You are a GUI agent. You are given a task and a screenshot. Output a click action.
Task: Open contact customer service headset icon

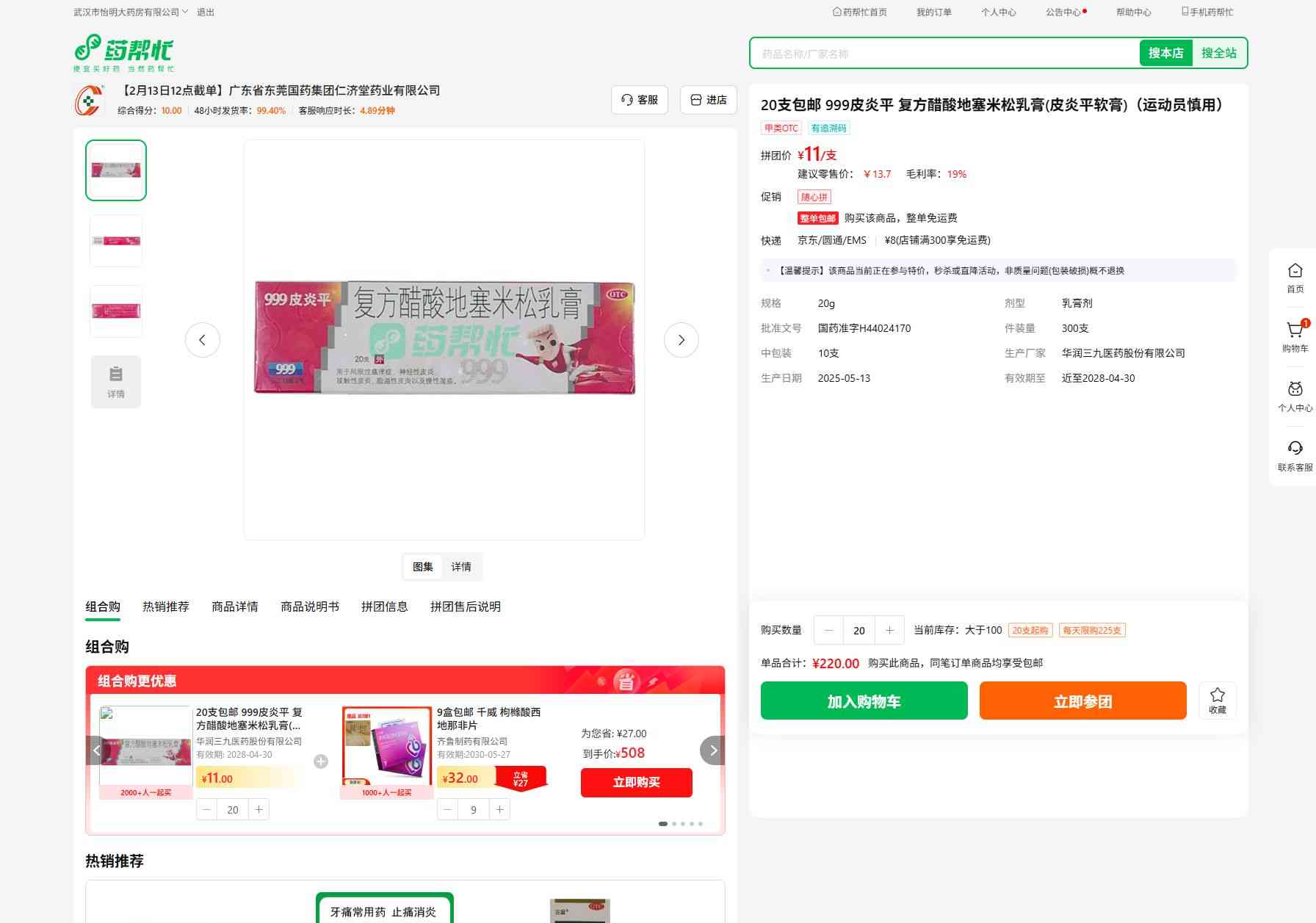point(1295,449)
